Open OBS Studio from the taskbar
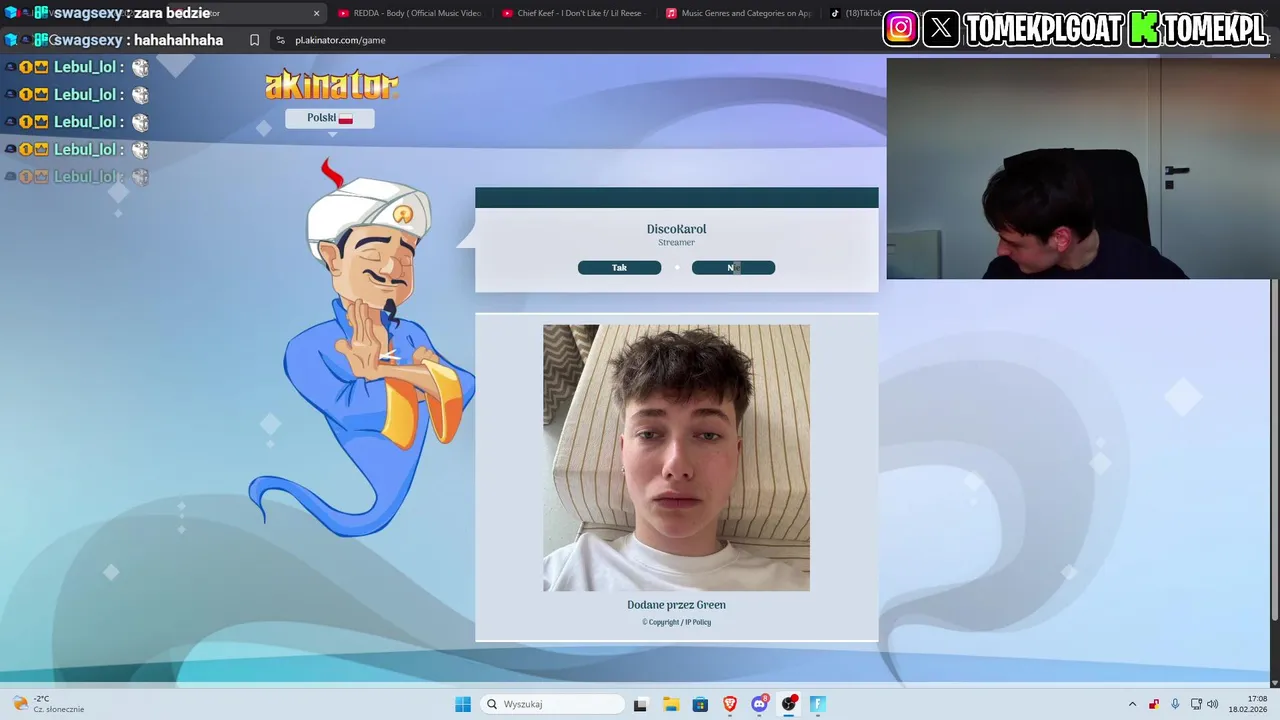This screenshot has width=1280, height=720. point(789,704)
